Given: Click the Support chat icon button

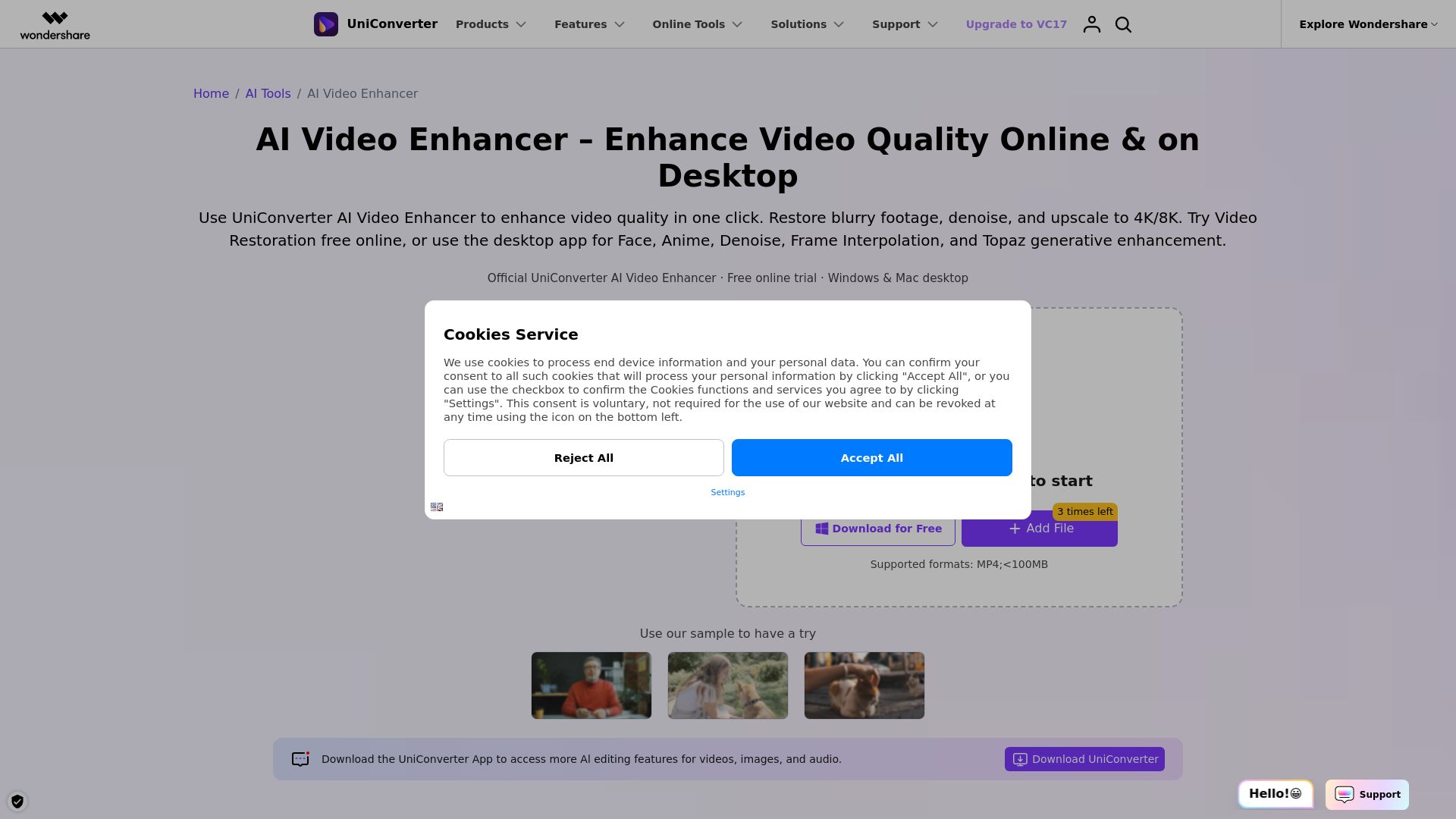Looking at the screenshot, I should click(x=1367, y=794).
